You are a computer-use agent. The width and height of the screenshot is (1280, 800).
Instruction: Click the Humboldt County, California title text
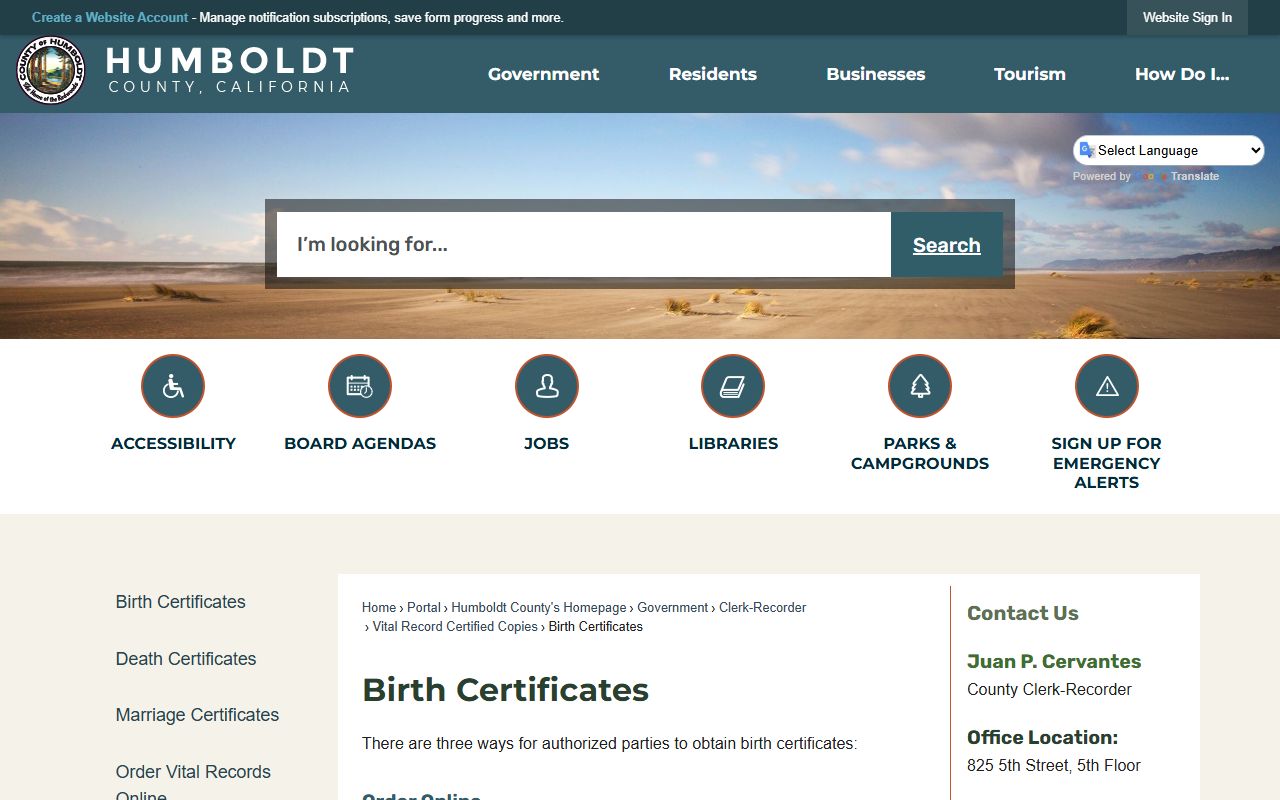[230, 70]
